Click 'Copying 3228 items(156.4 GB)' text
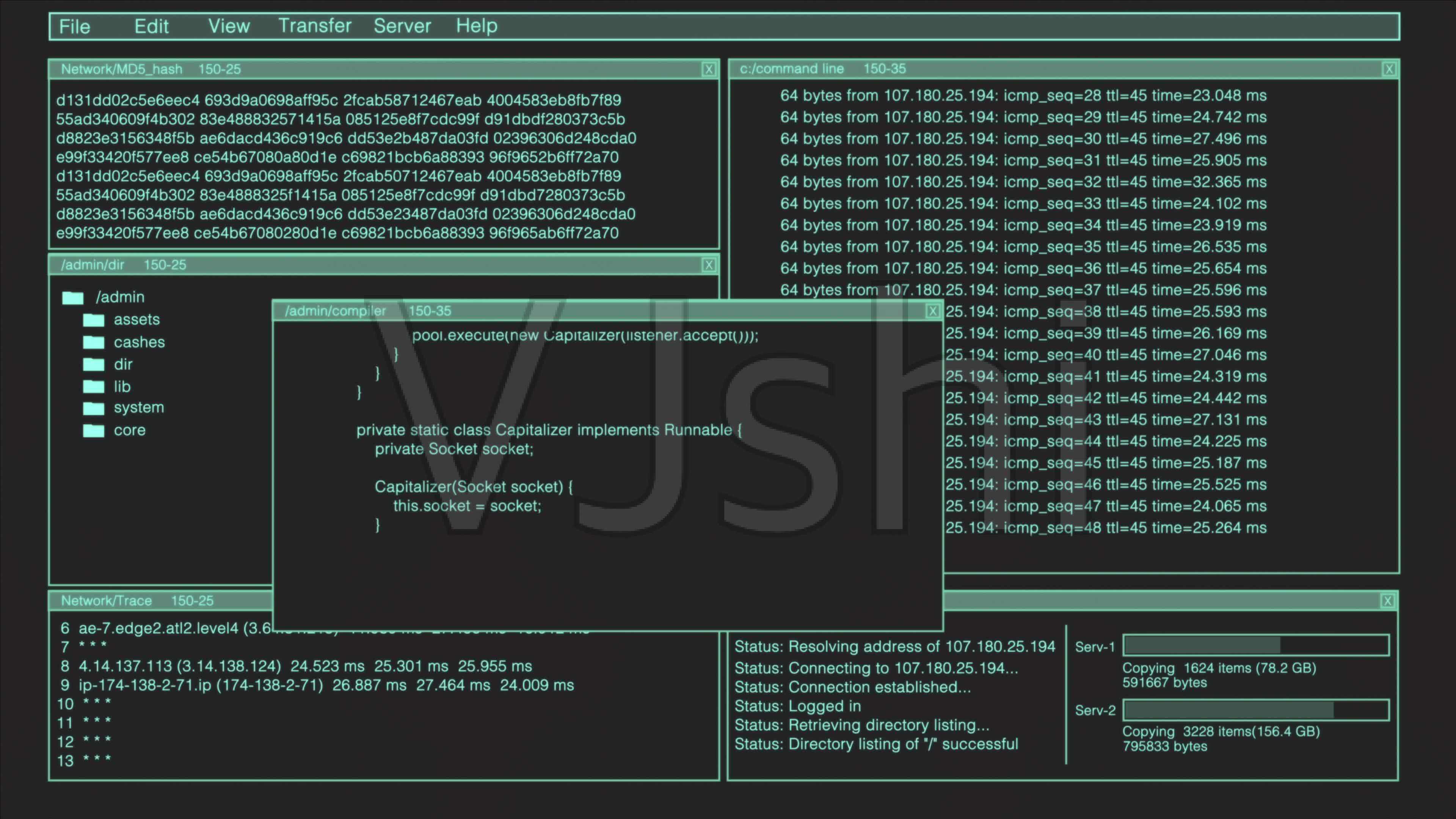Viewport: 1456px width, 819px height. (1221, 731)
